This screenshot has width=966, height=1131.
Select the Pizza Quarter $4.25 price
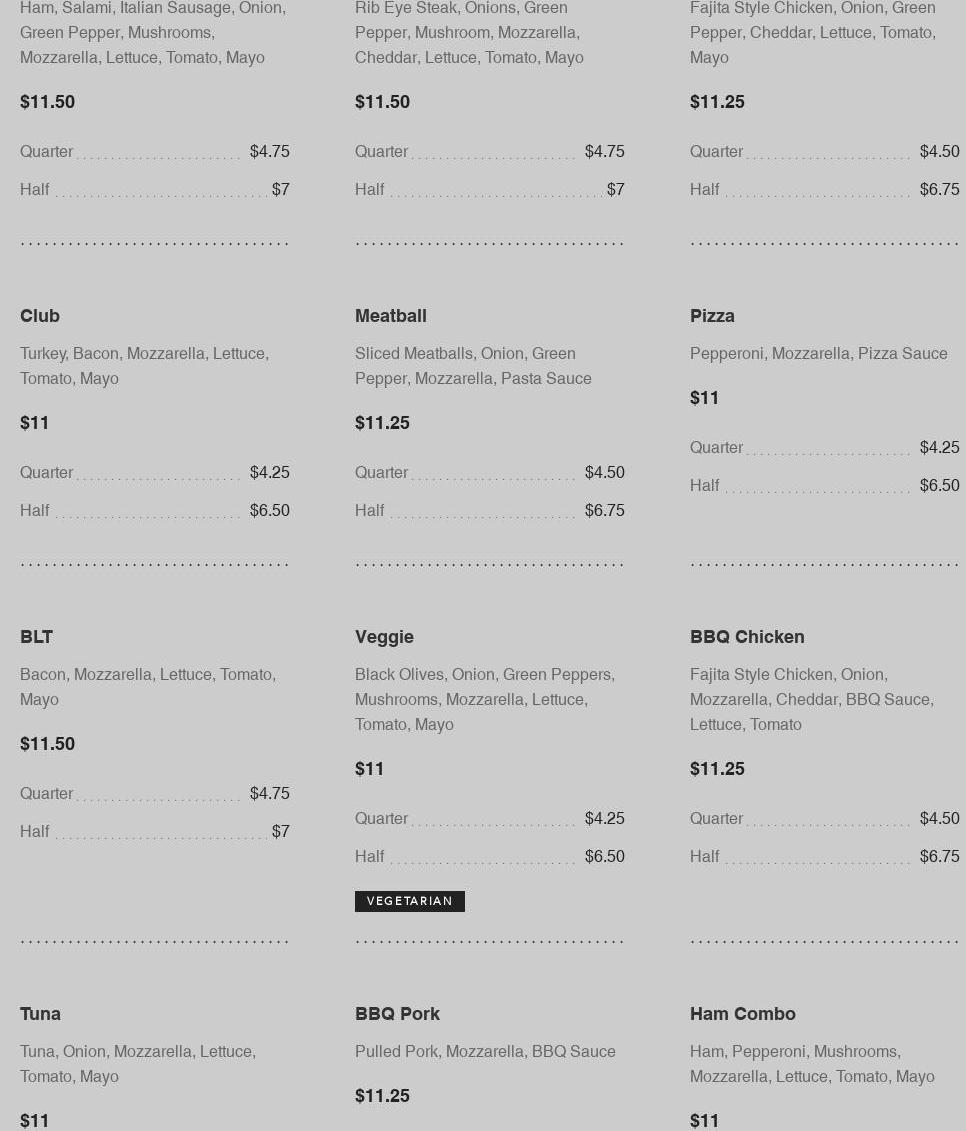939,448
